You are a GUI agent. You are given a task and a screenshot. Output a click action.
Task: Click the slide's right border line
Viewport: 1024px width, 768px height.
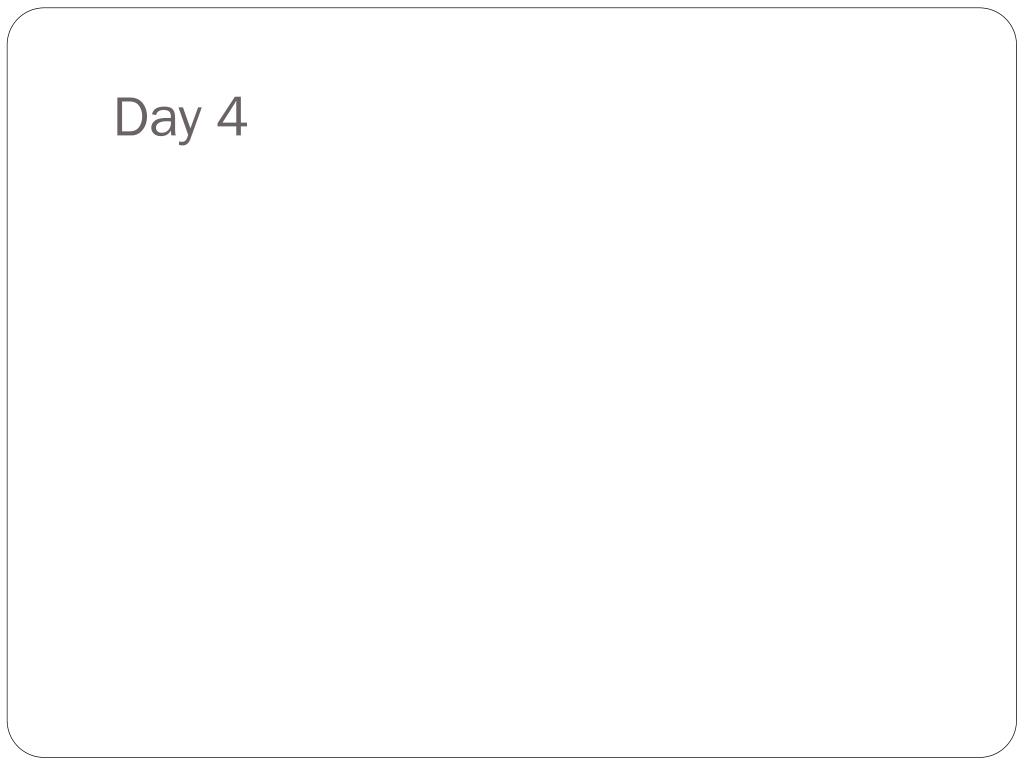tap(1016, 384)
